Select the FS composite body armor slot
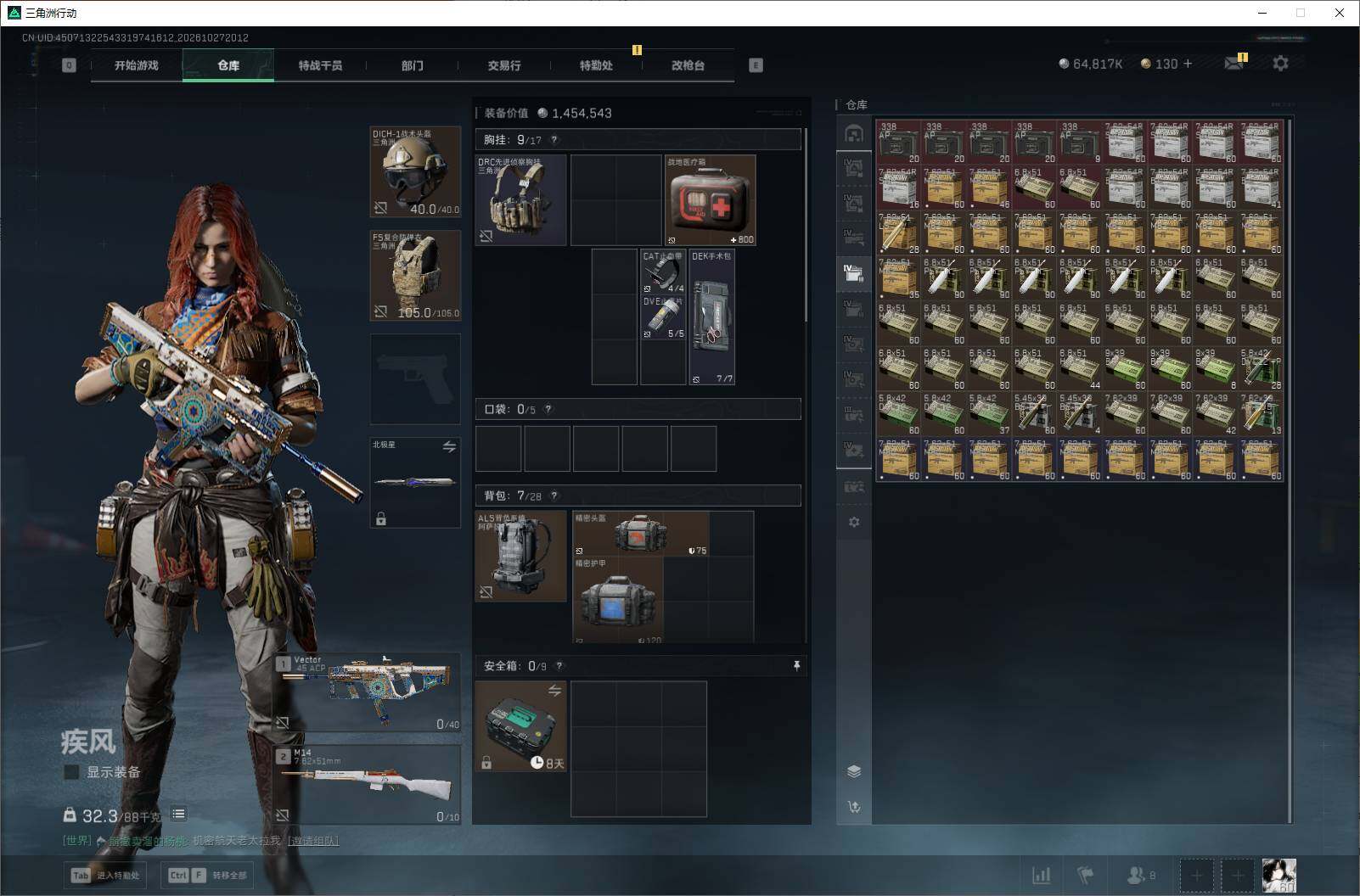Screen dimensions: 1360x896 pos(415,276)
